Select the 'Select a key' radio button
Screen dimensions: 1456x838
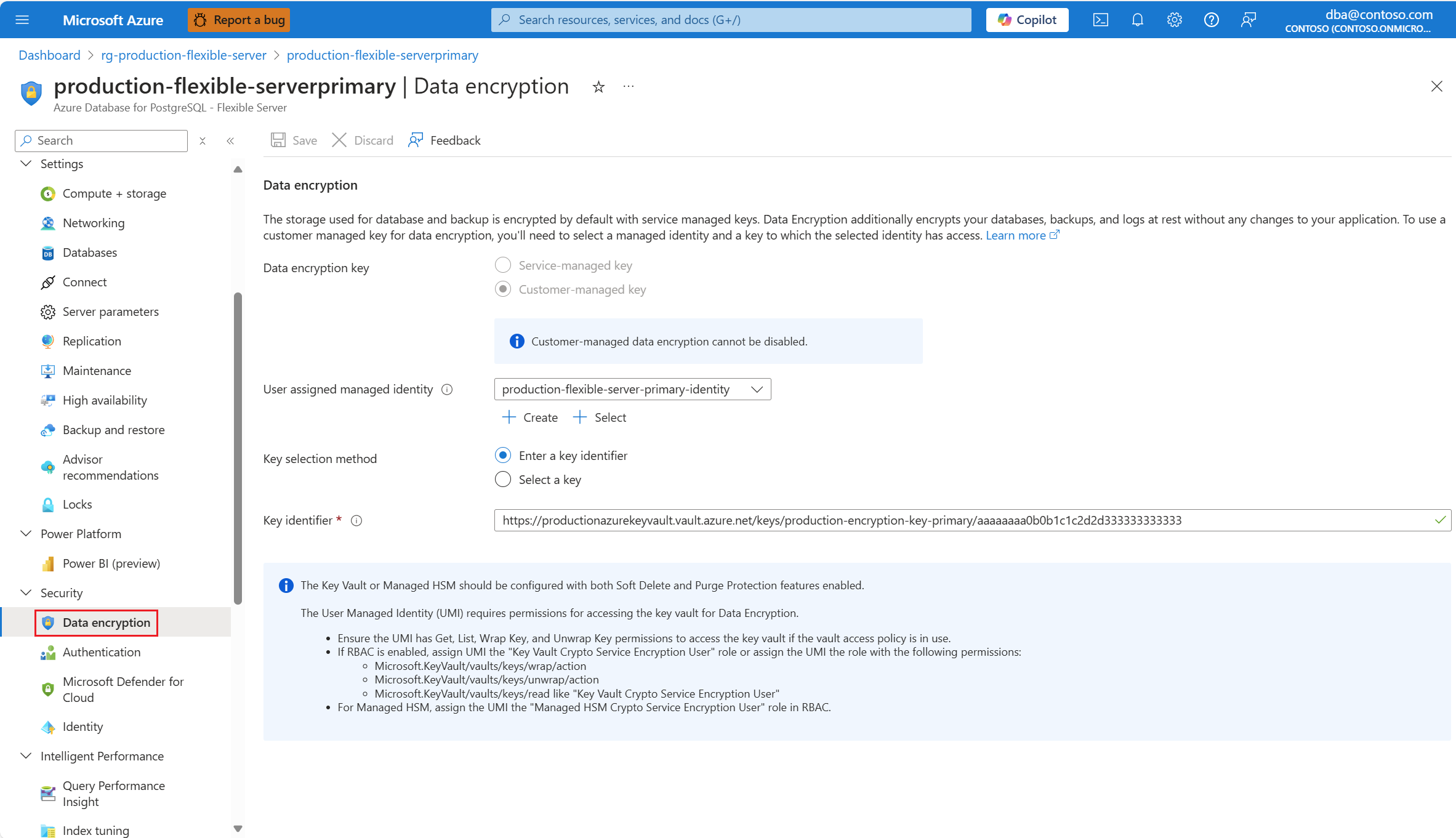(x=503, y=480)
